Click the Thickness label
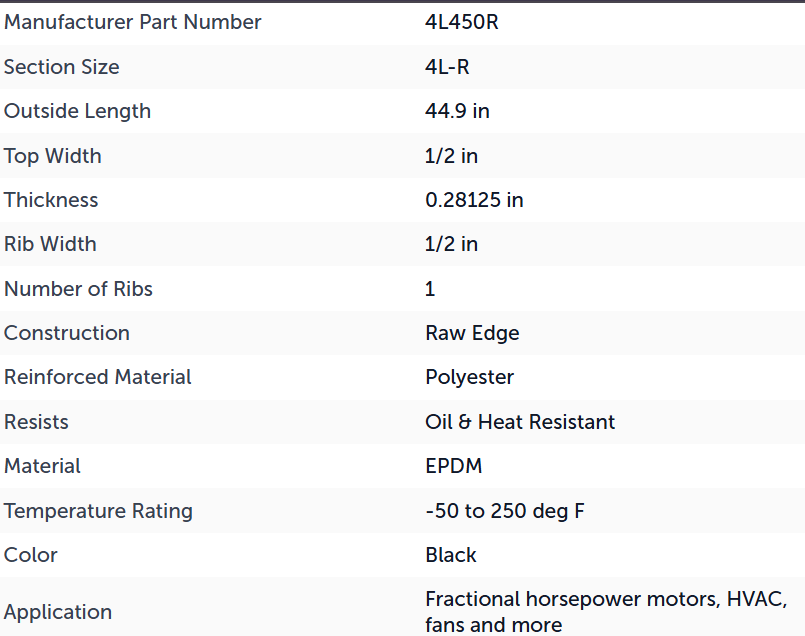Image resolution: width=805 pixels, height=636 pixels. pos(51,200)
